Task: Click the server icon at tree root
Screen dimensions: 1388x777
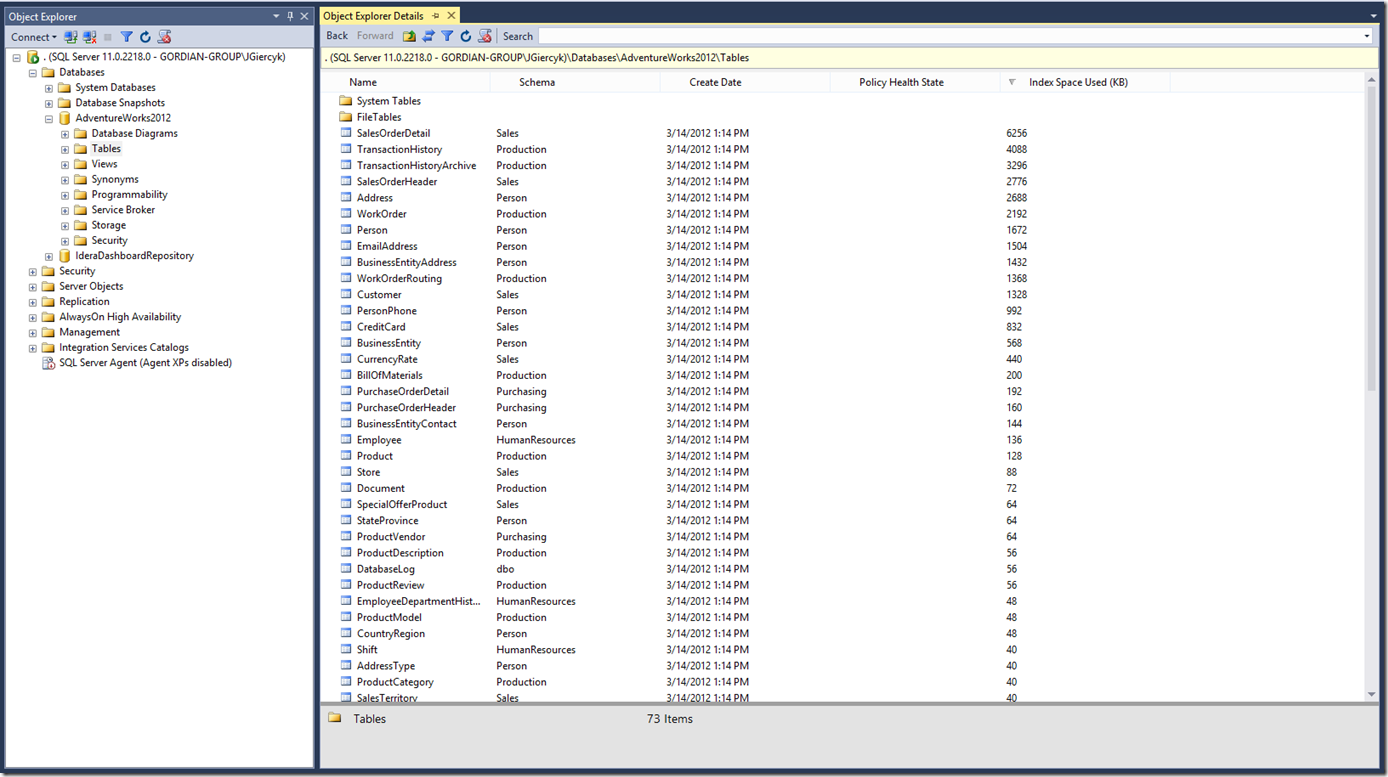Action: click(x=33, y=57)
